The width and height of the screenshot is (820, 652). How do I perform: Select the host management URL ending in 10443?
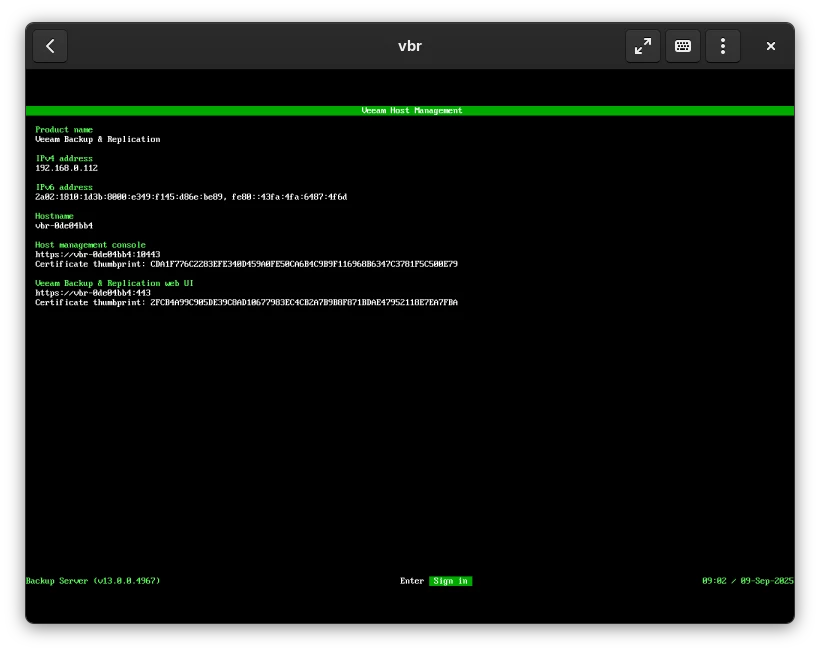[98, 255]
